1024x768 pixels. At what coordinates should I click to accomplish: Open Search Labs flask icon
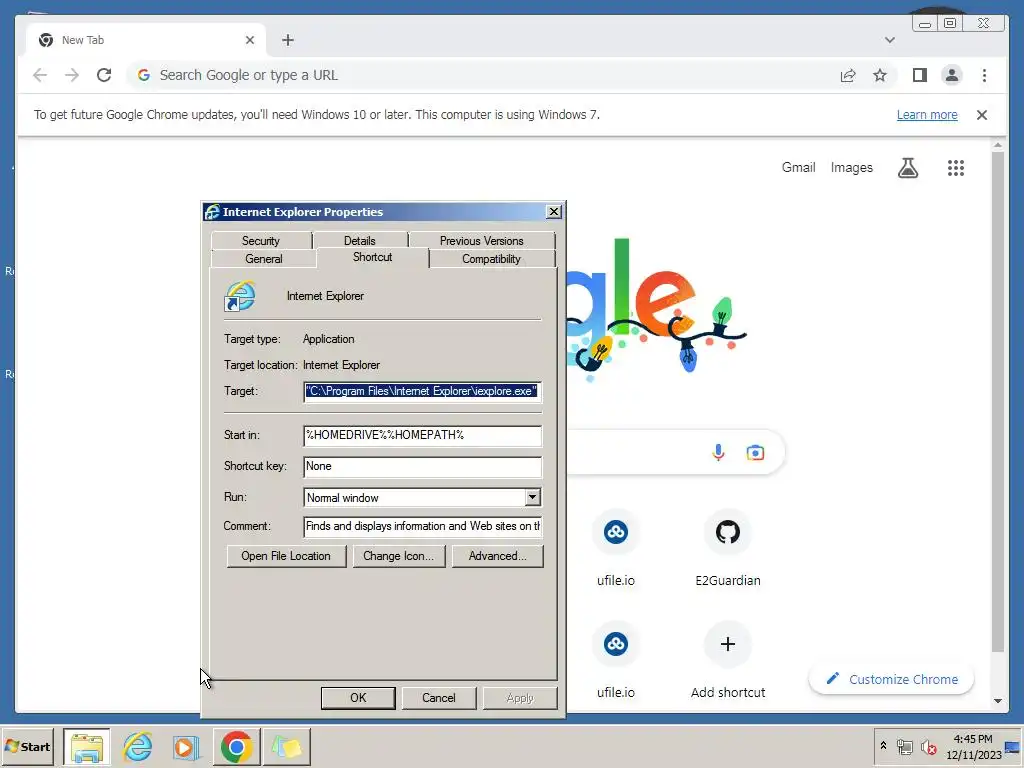point(908,168)
